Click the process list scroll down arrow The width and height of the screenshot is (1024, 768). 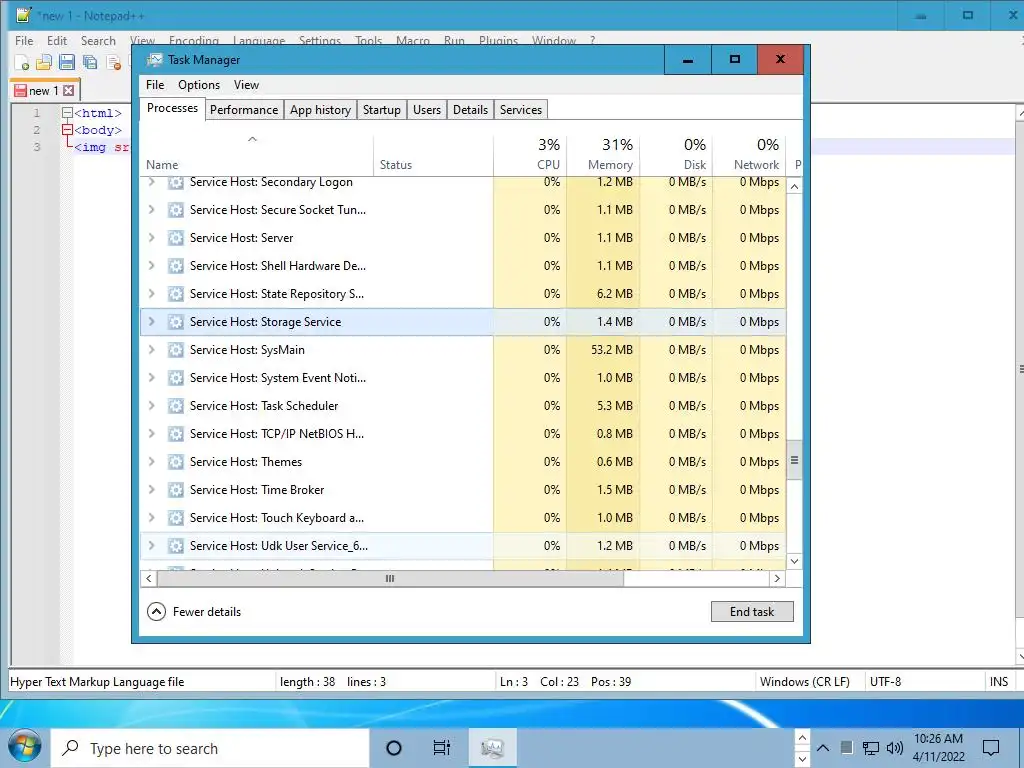pyautogui.click(x=794, y=561)
